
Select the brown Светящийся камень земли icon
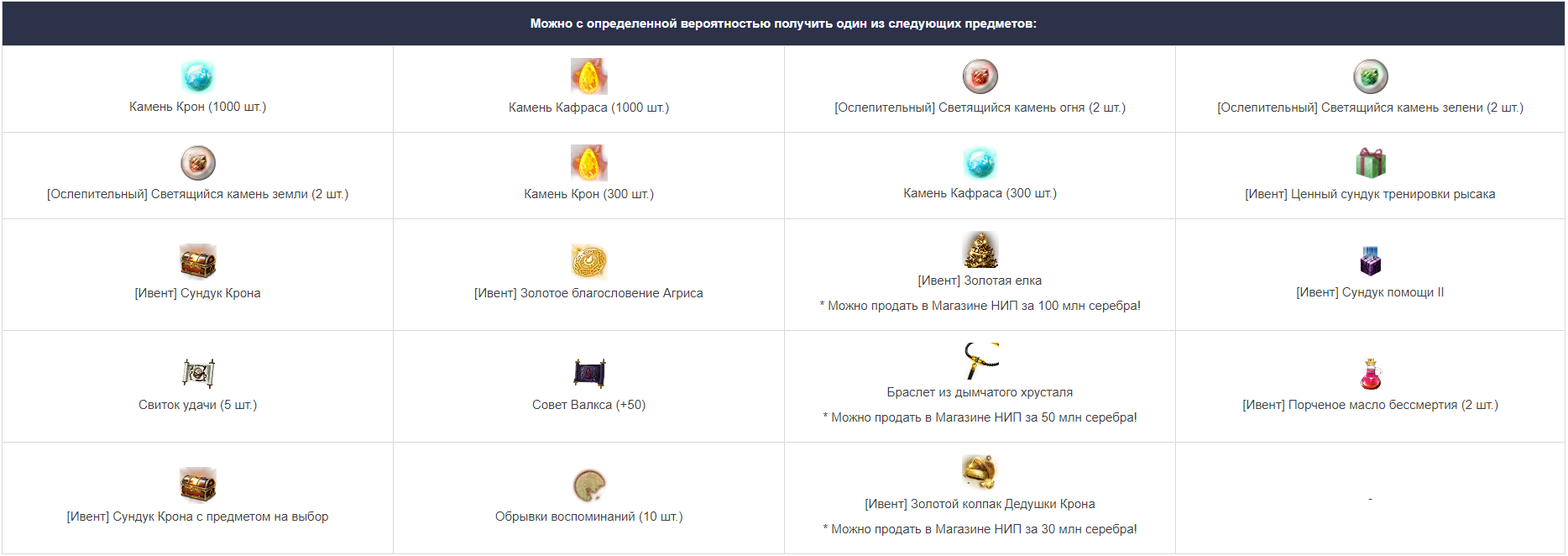pyautogui.click(x=197, y=163)
